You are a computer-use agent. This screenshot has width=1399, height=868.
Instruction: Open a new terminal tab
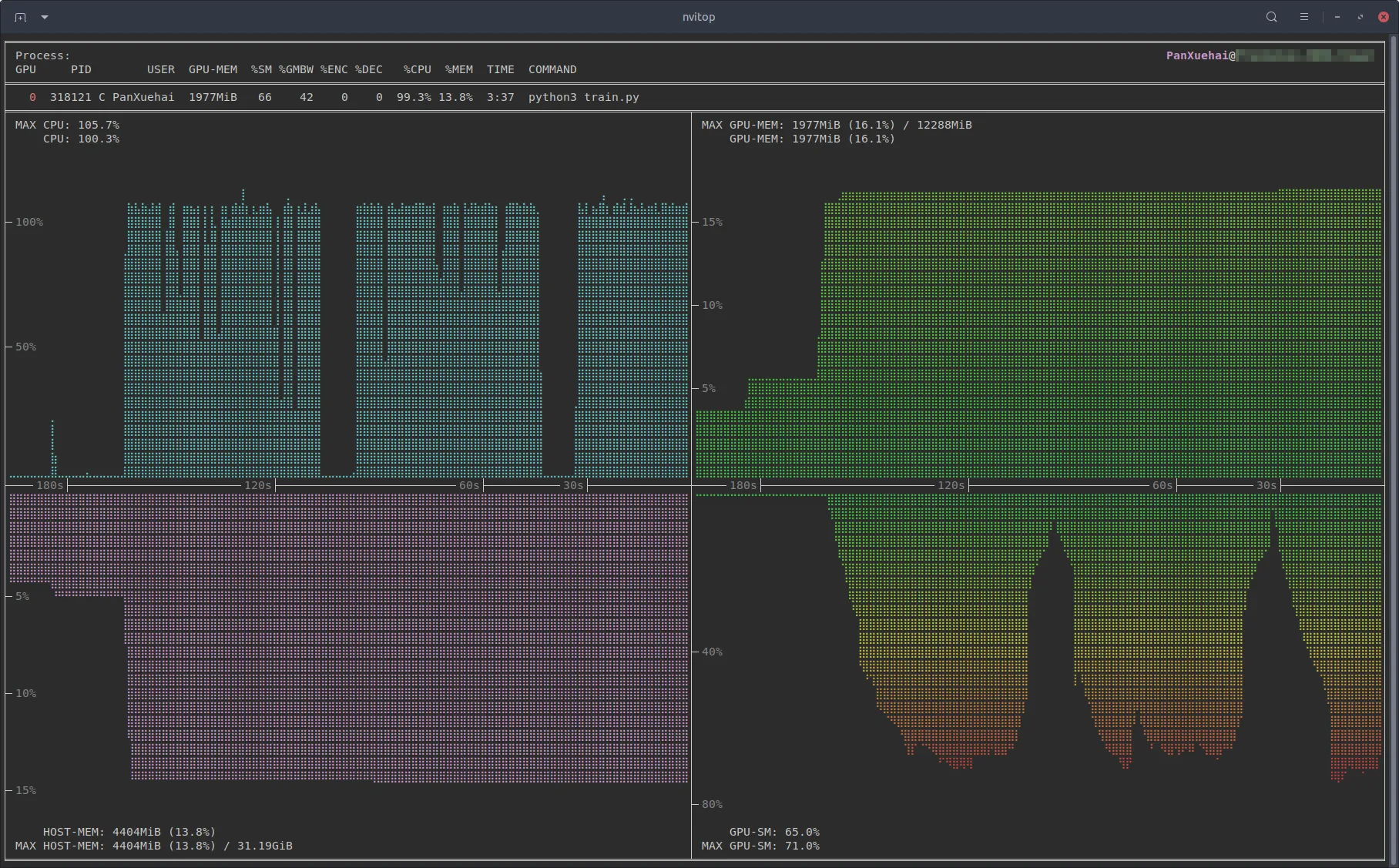[20, 17]
